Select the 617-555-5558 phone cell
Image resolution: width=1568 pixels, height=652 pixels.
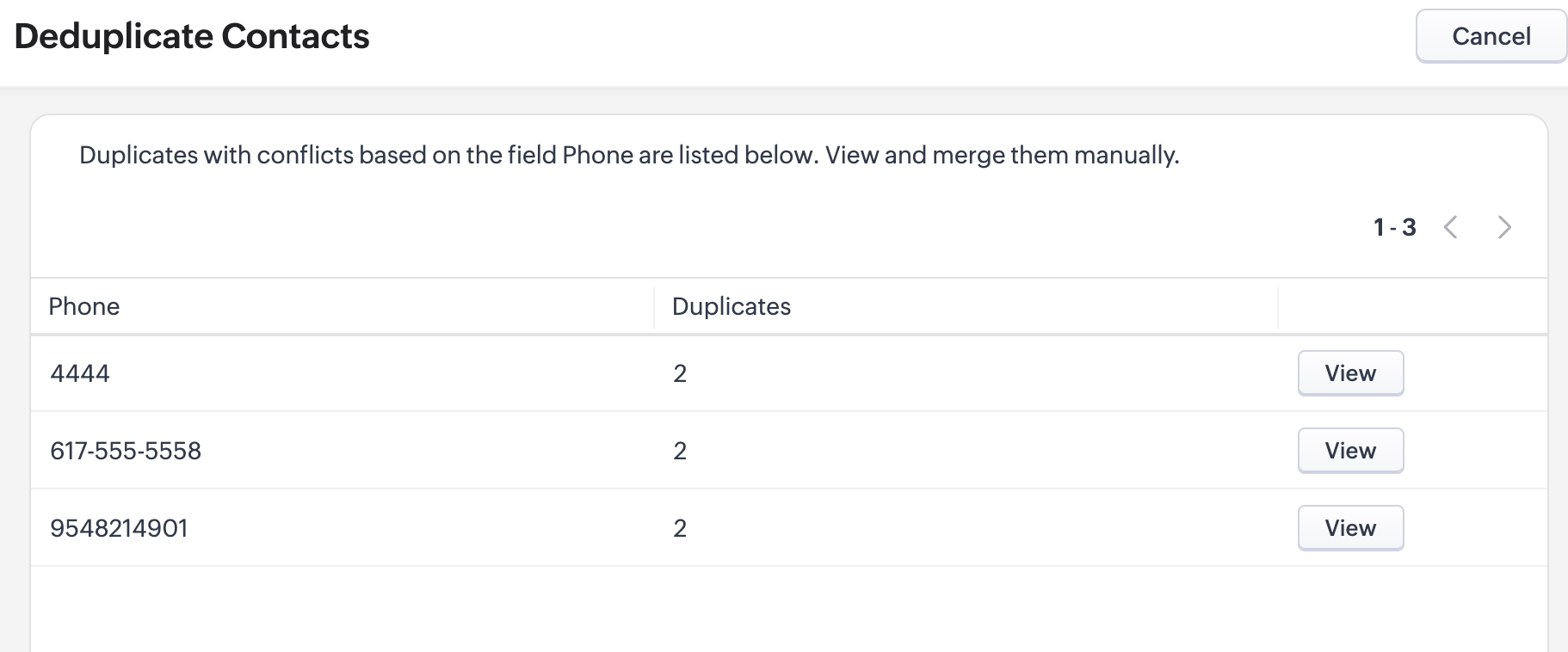[x=126, y=451]
